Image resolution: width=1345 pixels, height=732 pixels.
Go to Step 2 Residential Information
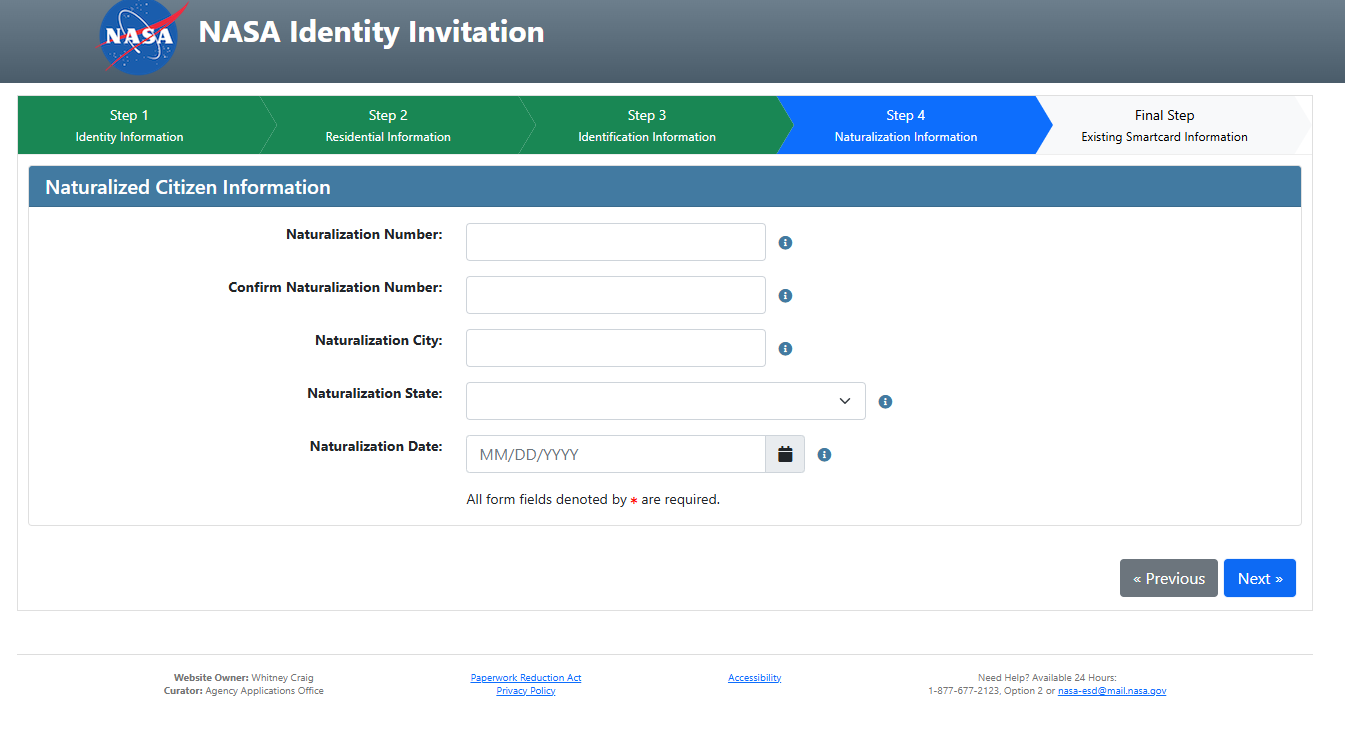coord(388,125)
